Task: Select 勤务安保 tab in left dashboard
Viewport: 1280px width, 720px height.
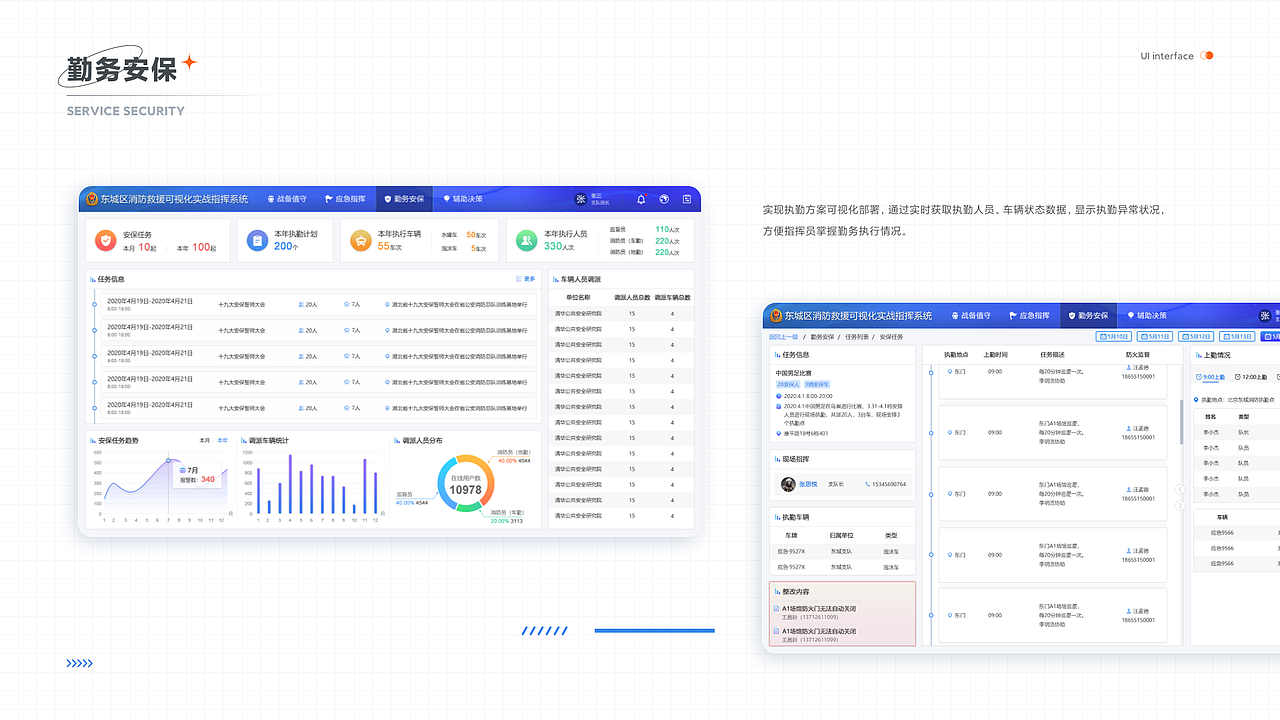Action: 405,199
